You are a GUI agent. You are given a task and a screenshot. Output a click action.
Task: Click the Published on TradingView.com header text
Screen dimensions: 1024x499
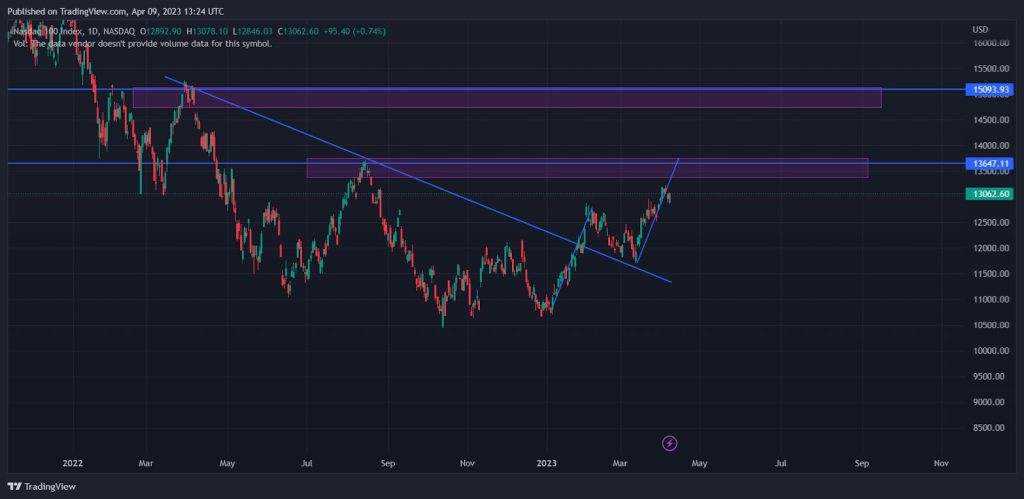[x=115, y=12]
